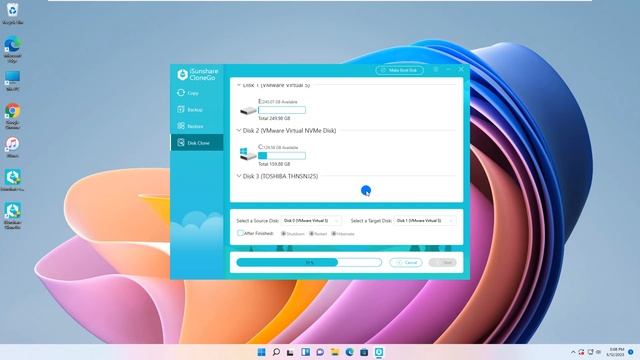Click the Make Boot Disk button
Viewport: 640px width, 360px height.
tap(399, 70)
